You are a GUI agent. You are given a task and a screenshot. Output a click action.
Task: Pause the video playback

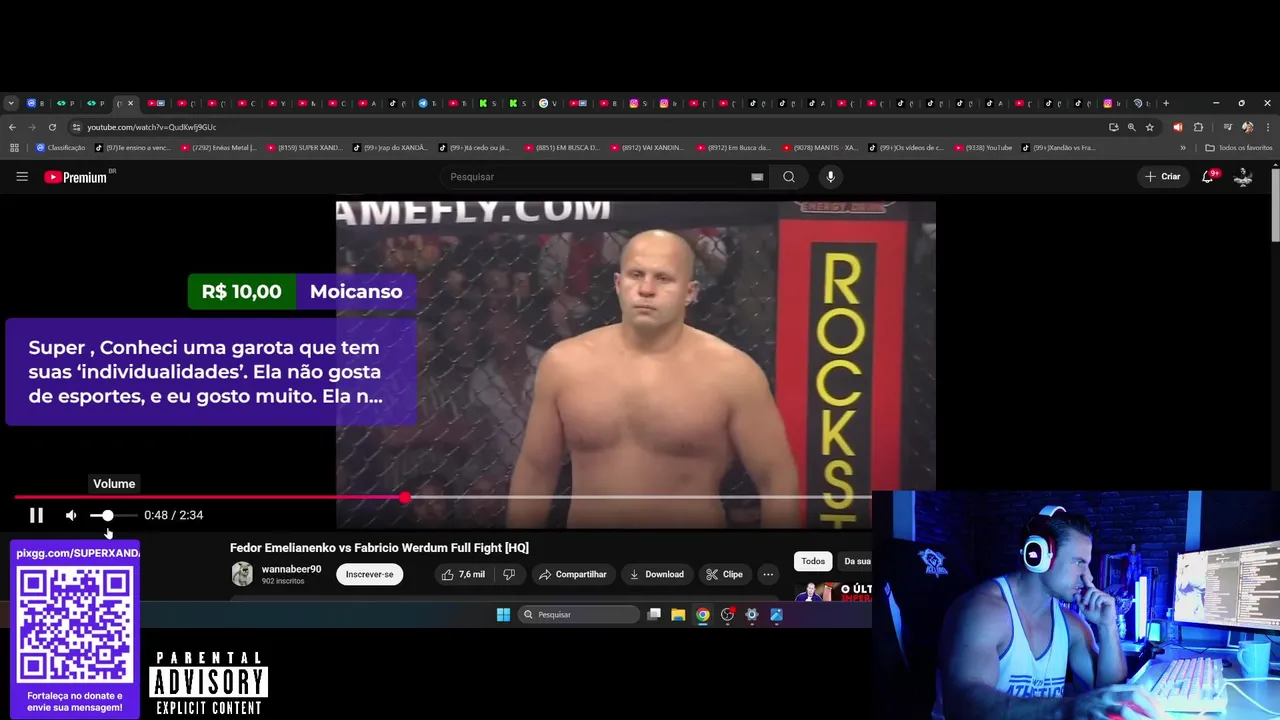[x=36, y=515]
